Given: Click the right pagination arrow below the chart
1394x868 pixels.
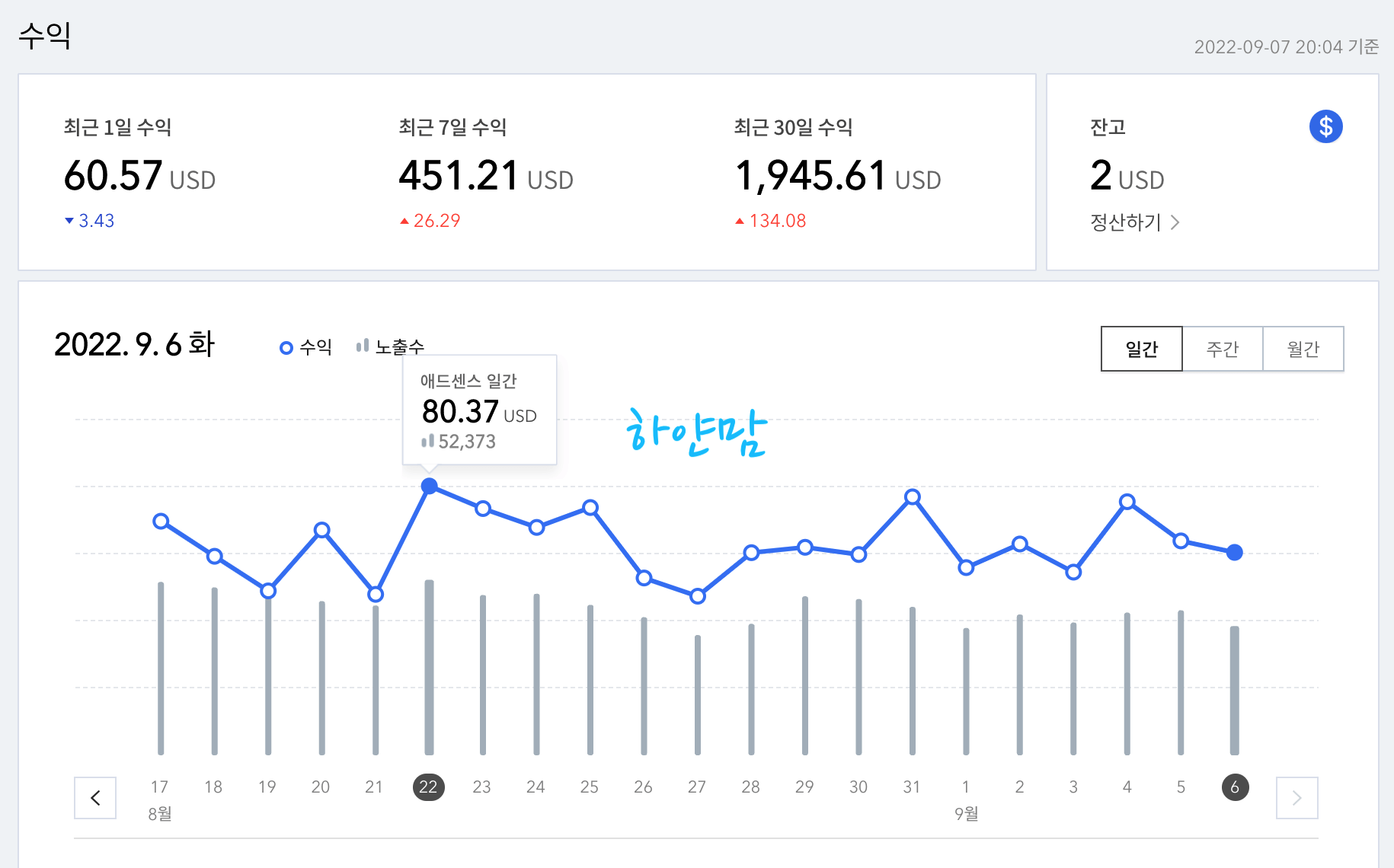Looking at the screenshot, I should click(x=1296, y=798).
